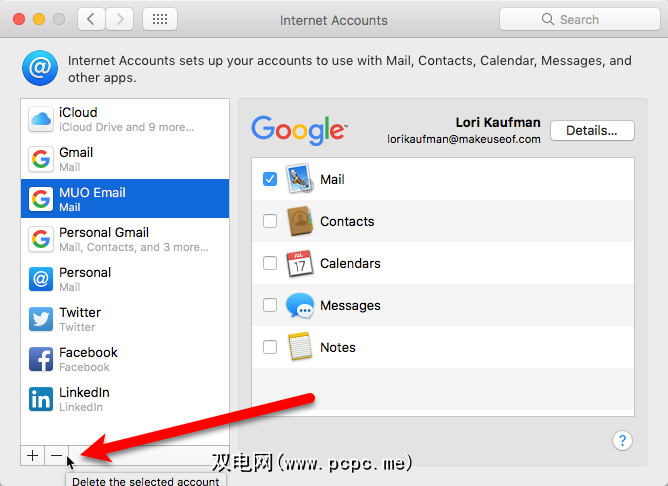Click the magnifying glass search icon
This screenshot has height=486, width=668.
coord(547,19)
